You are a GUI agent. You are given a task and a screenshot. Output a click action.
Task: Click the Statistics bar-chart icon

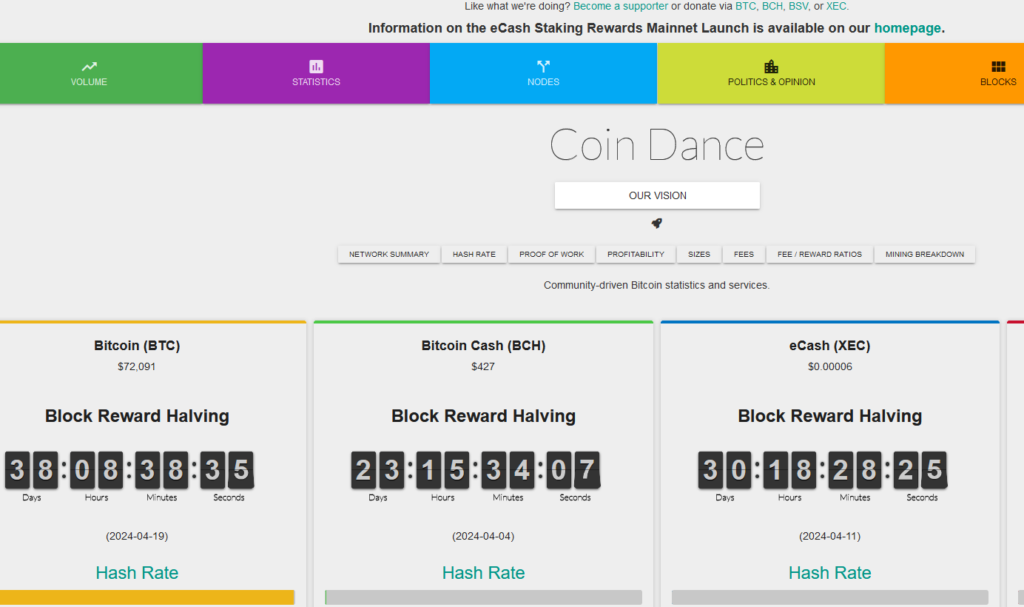pos(316,66)
